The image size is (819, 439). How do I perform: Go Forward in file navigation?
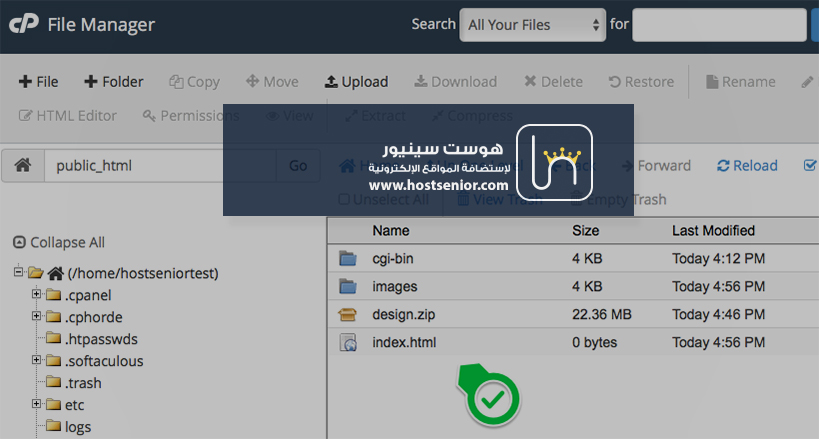(x=656, y=166)
